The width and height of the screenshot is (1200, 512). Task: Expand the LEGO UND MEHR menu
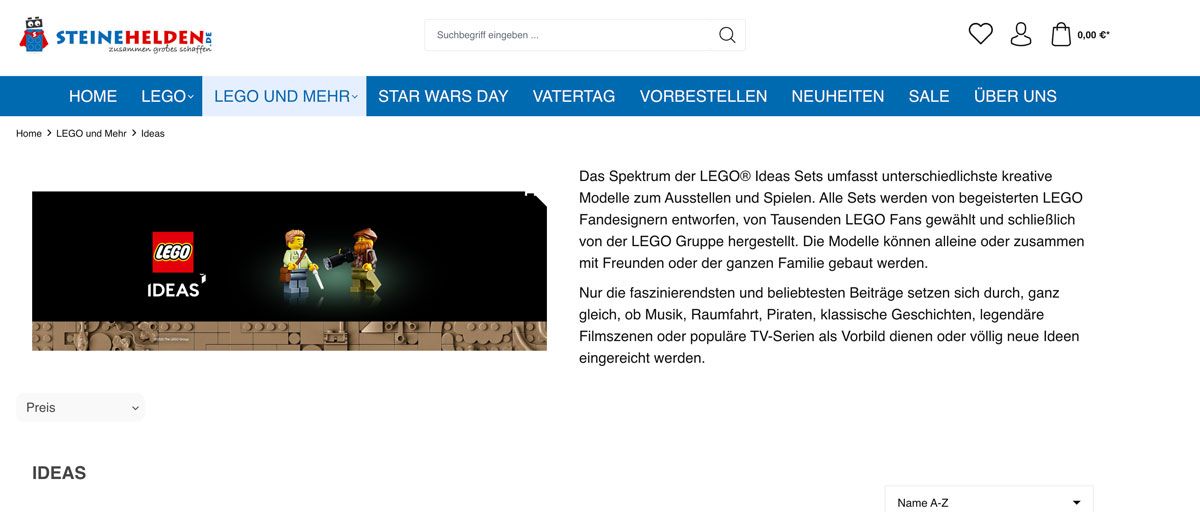pos(285,96)
